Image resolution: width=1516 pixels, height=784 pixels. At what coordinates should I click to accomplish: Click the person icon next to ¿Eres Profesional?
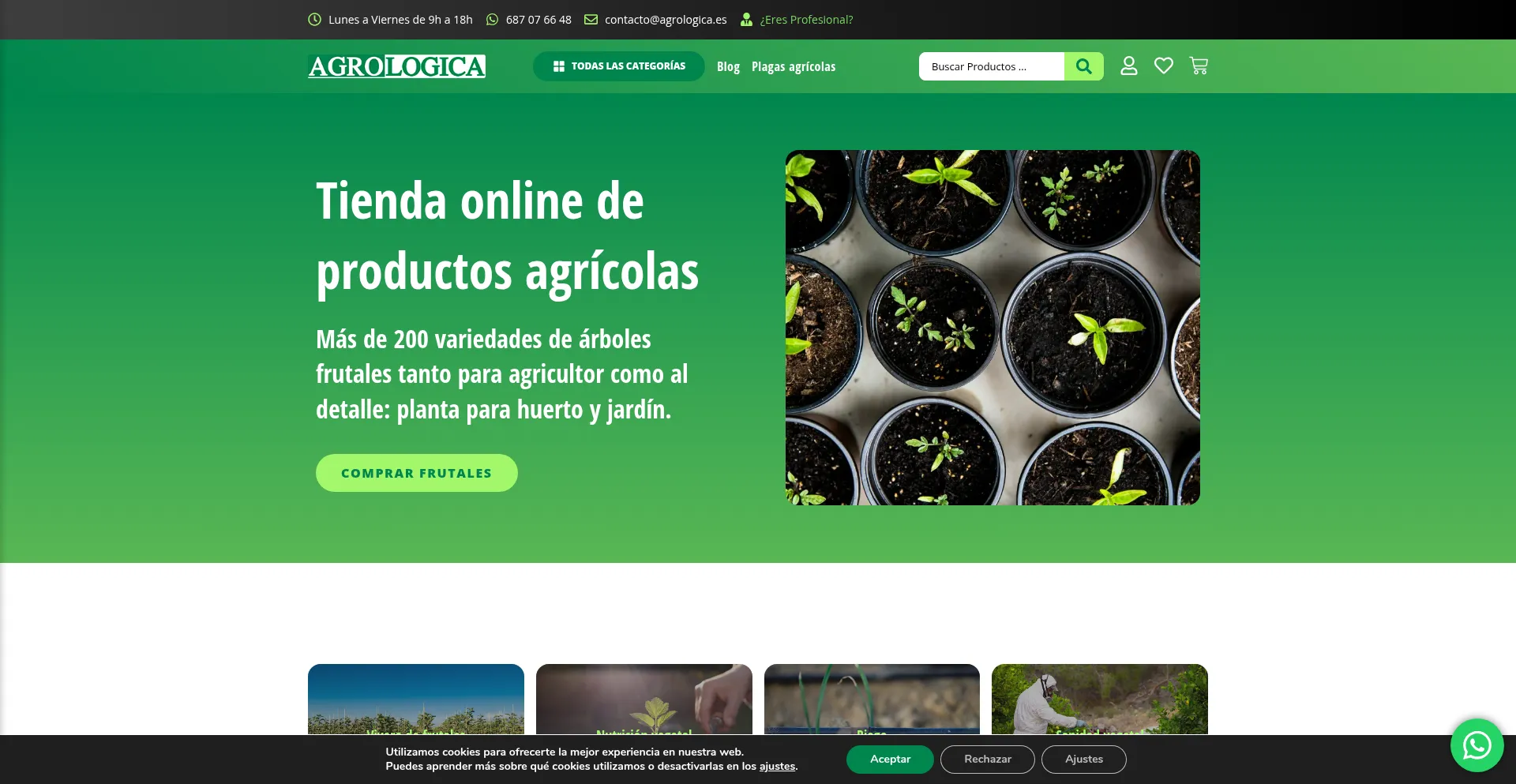[x=746, y=19]
